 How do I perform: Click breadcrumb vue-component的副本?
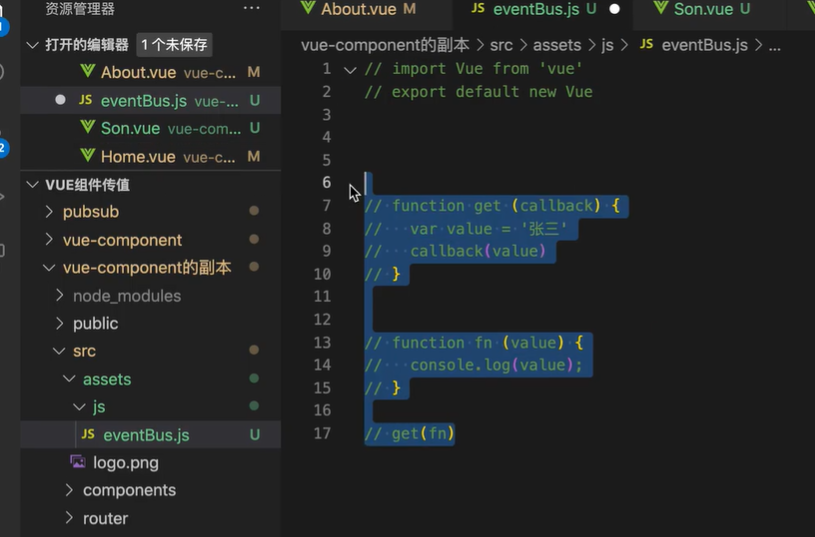[x=385, y=45]
